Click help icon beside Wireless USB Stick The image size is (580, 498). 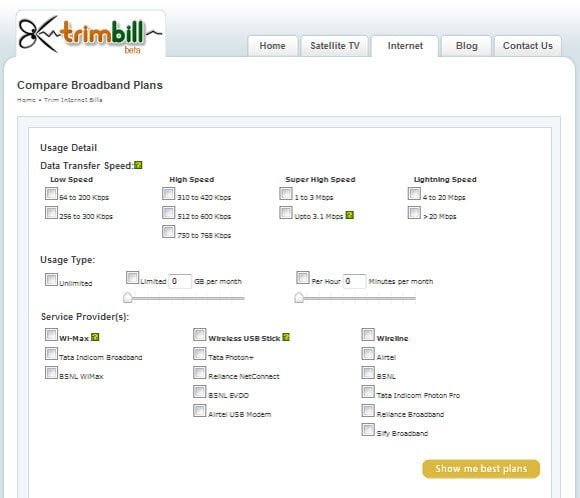click(x=286, y=337)
